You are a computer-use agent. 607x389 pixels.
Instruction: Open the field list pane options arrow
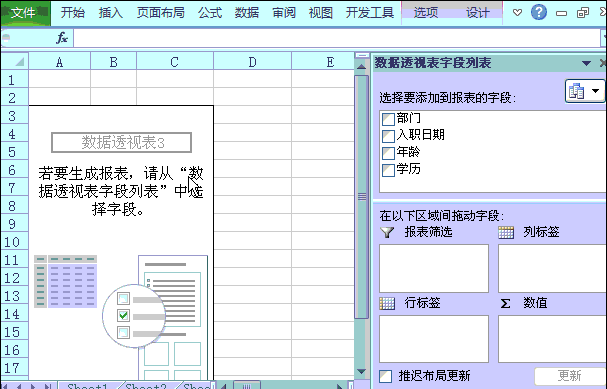click(586, 63)
